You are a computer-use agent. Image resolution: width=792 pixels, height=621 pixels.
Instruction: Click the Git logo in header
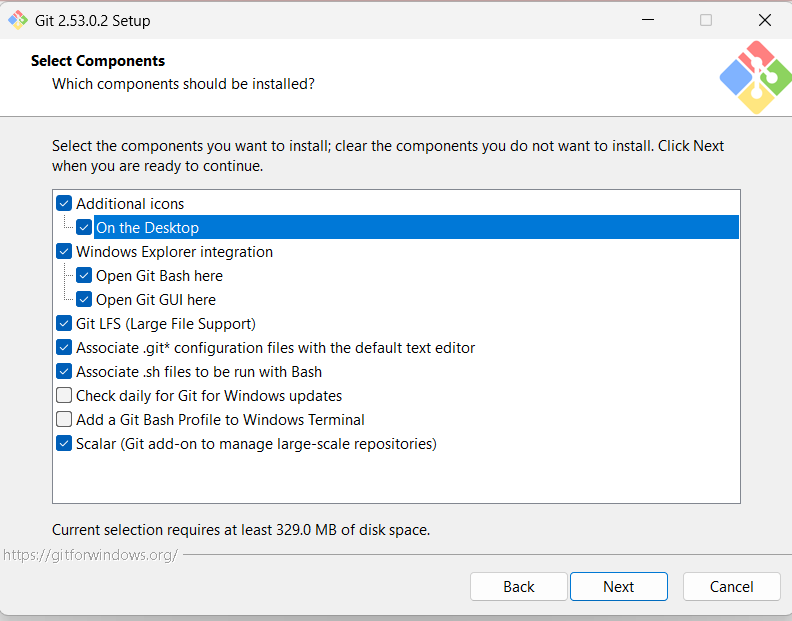[x=756, y=77]
